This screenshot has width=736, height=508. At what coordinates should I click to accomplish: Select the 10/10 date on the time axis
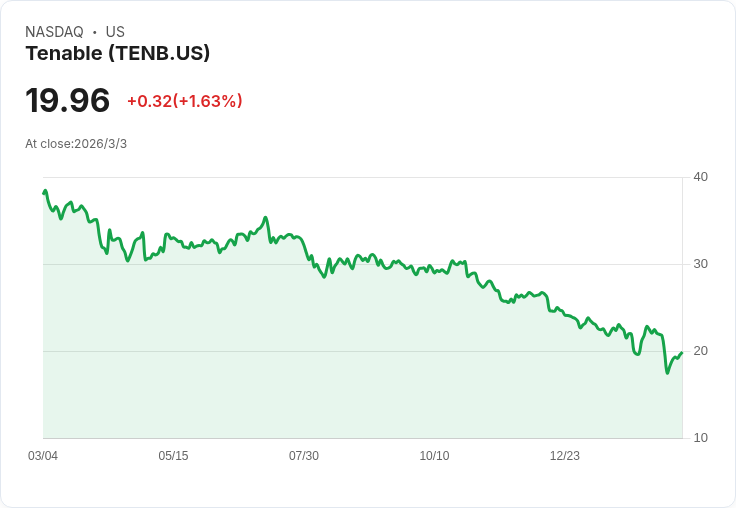(x=434, y=456)
